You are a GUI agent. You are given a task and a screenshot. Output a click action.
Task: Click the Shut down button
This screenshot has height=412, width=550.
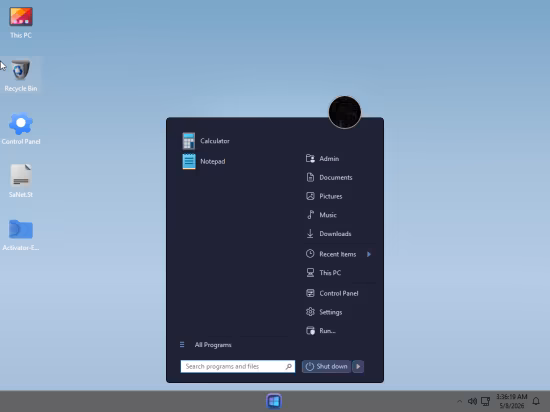tap(326, 366)
